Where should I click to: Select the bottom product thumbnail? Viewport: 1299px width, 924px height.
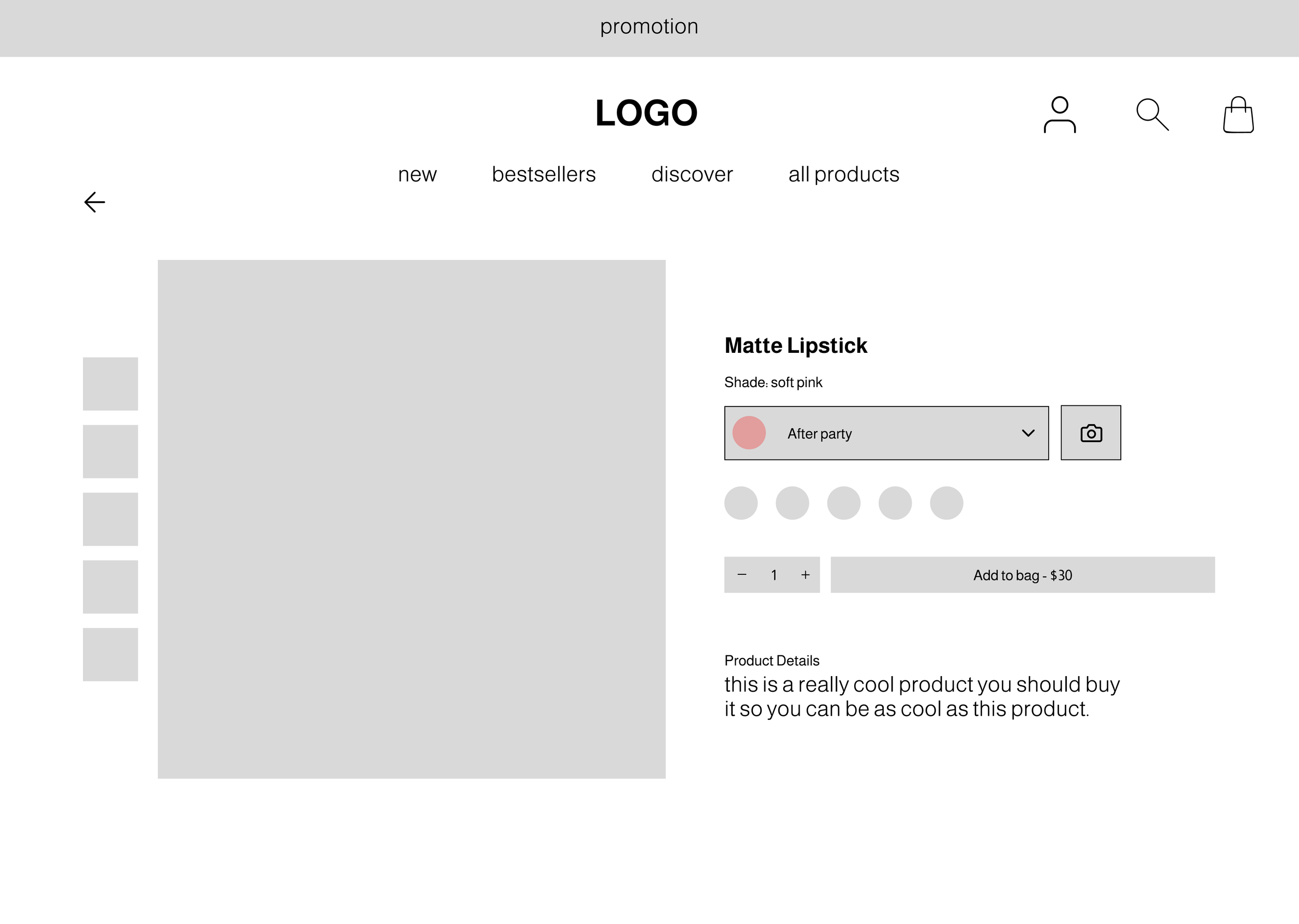(110, 654)
